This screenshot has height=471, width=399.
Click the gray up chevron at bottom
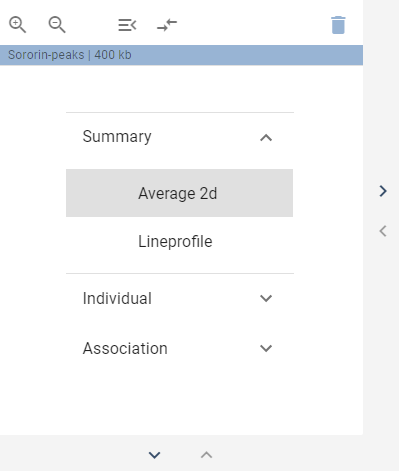coord(206,455)
